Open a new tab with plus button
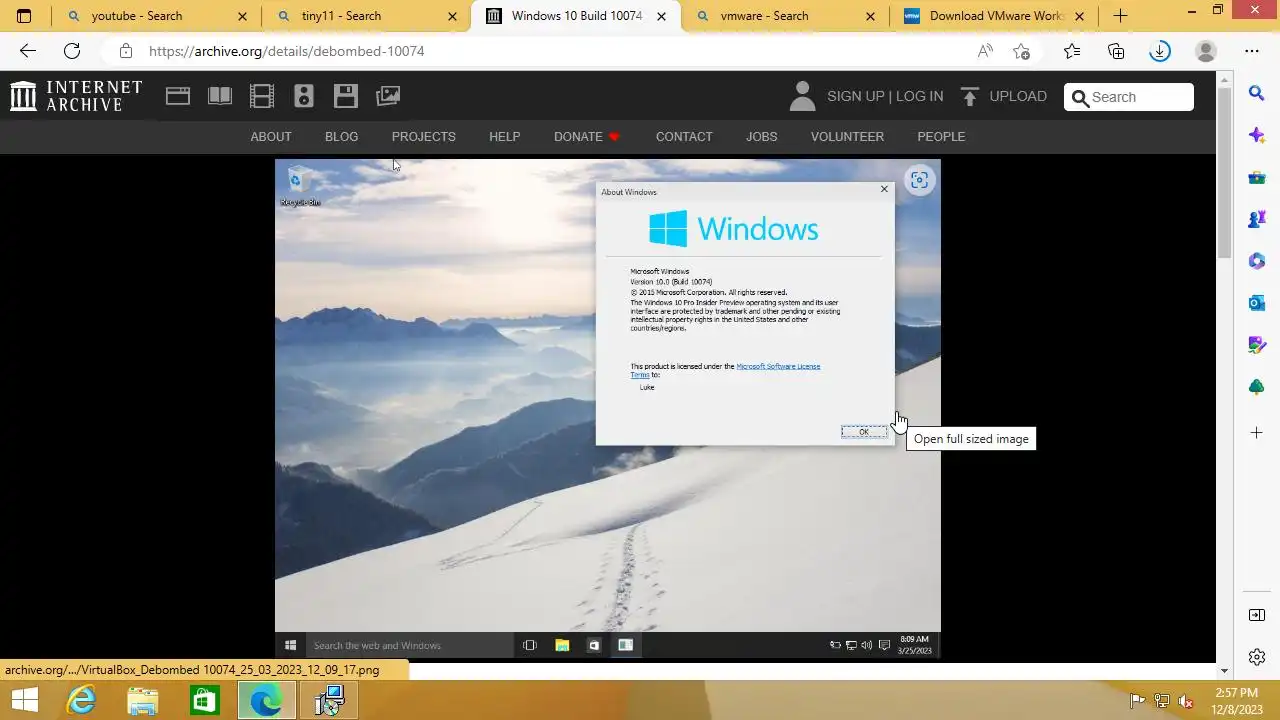 1120,16
